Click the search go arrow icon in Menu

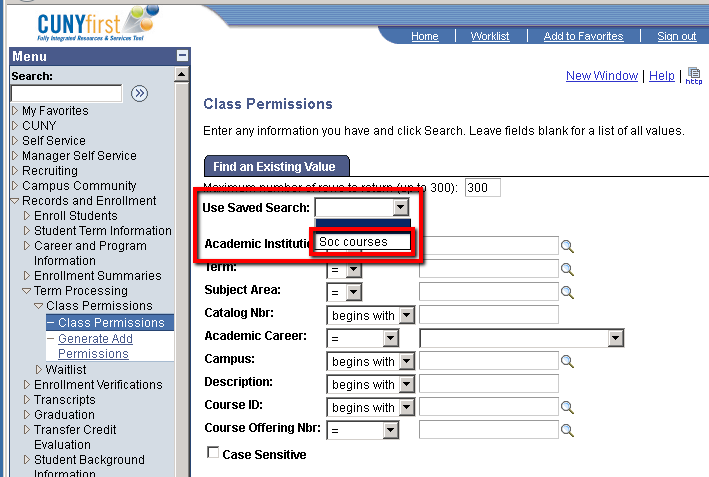click(139, 93)
